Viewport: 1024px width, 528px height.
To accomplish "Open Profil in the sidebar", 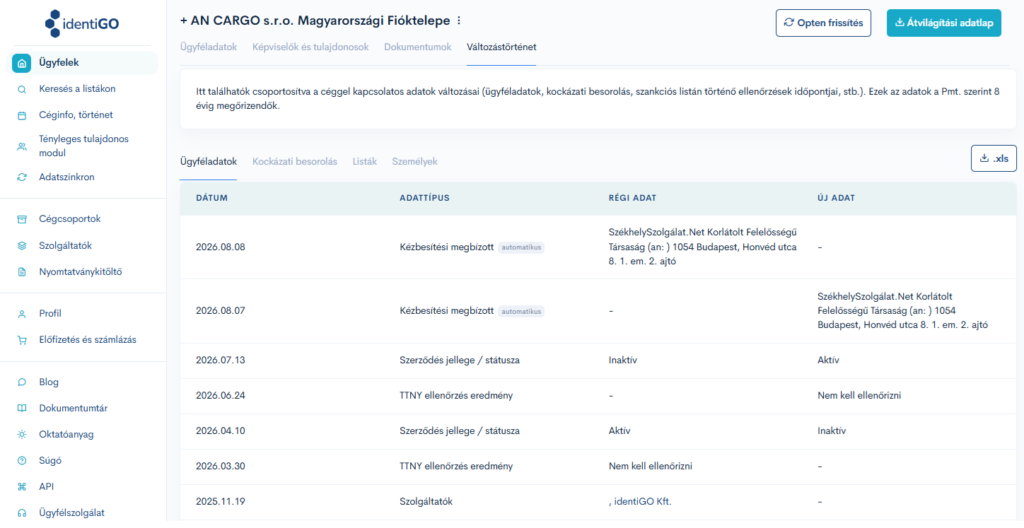I will coord(50,314).
